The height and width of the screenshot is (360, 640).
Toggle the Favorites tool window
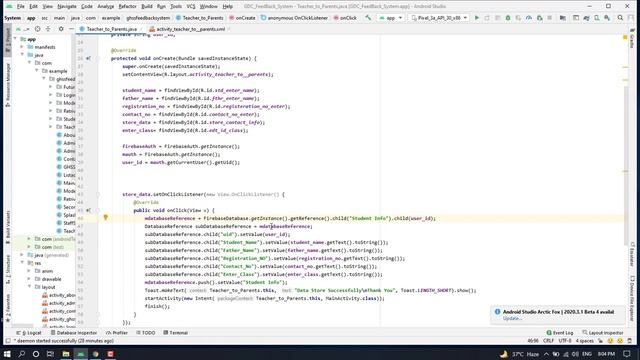7,308
